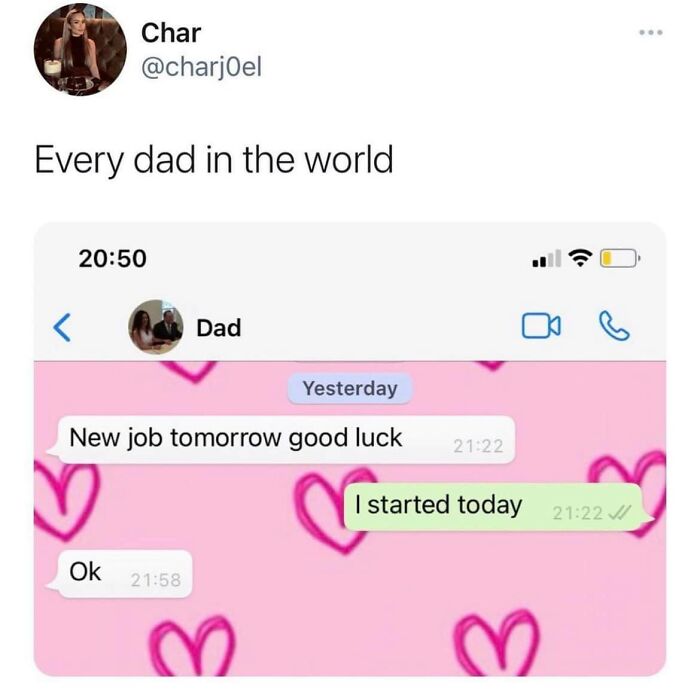Image resolution: width=700 pixels, height=695 pixels.
Task: Open the @charj0el handle link
Action: pos(201,67)
